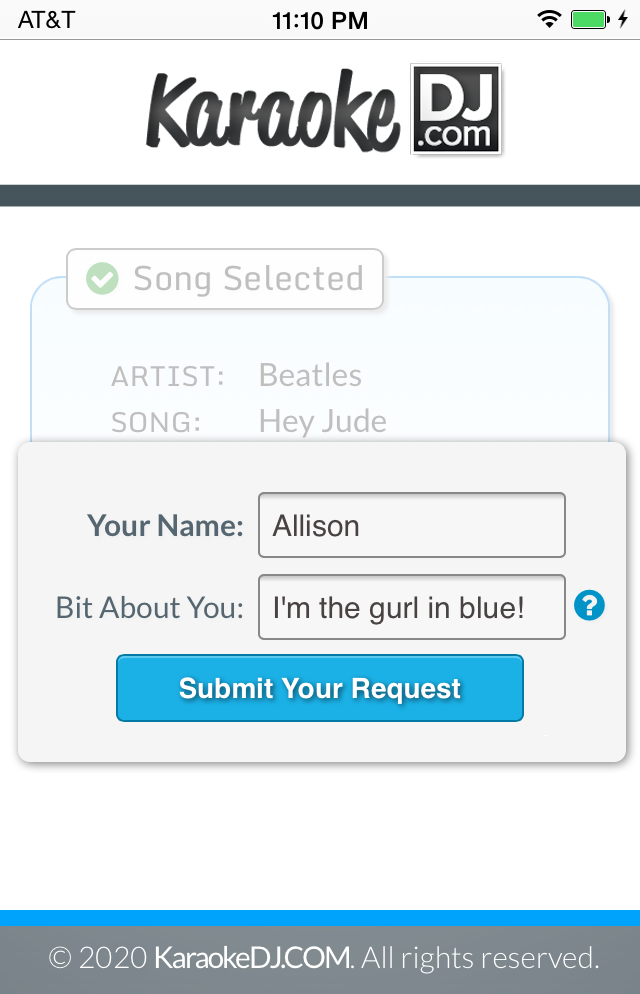The width and height of the screenshot is (640, 994).
Task: Click the Song Selected badge
Action: coord(225,279)
